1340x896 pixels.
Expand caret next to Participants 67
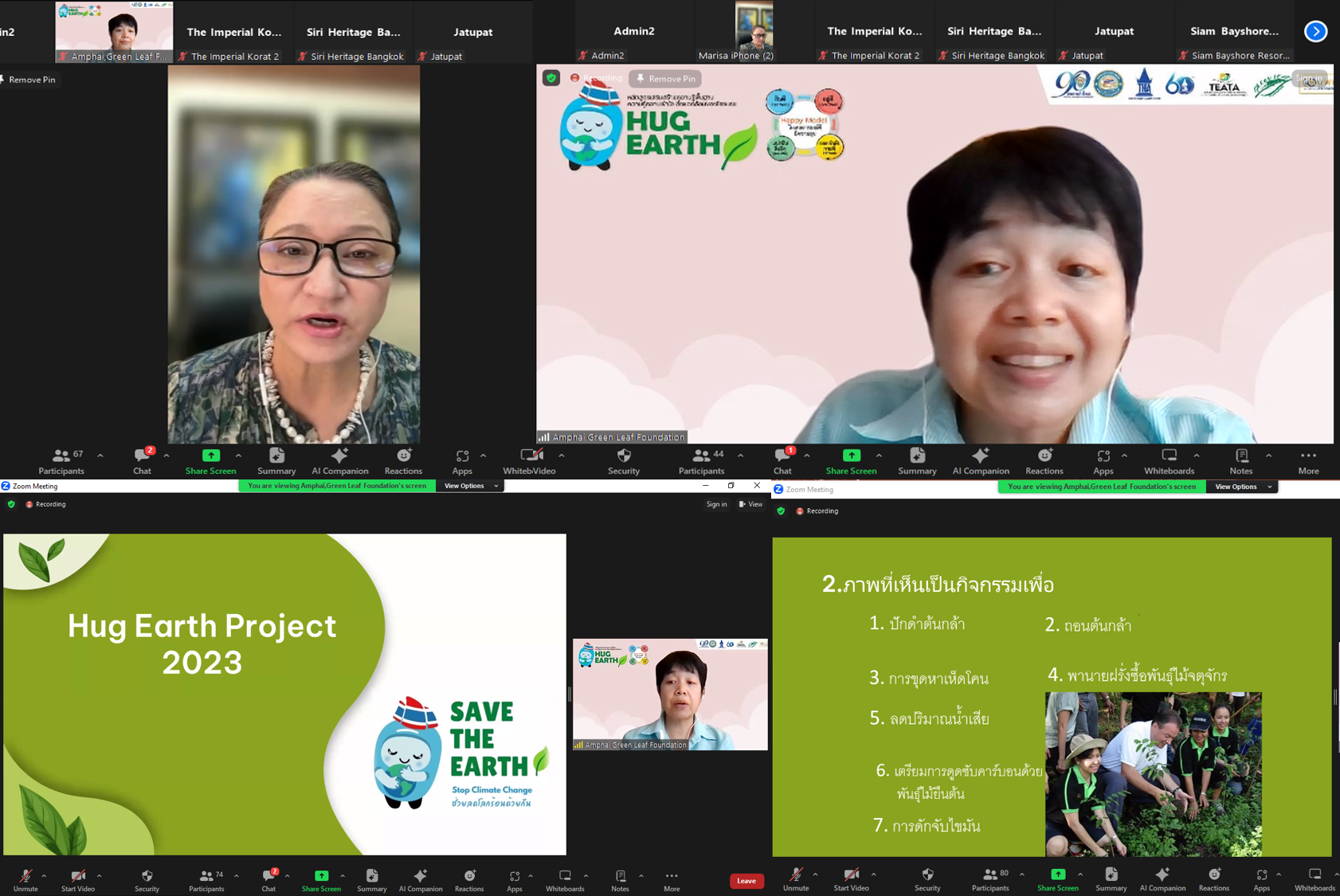click(x=100, y=456)
